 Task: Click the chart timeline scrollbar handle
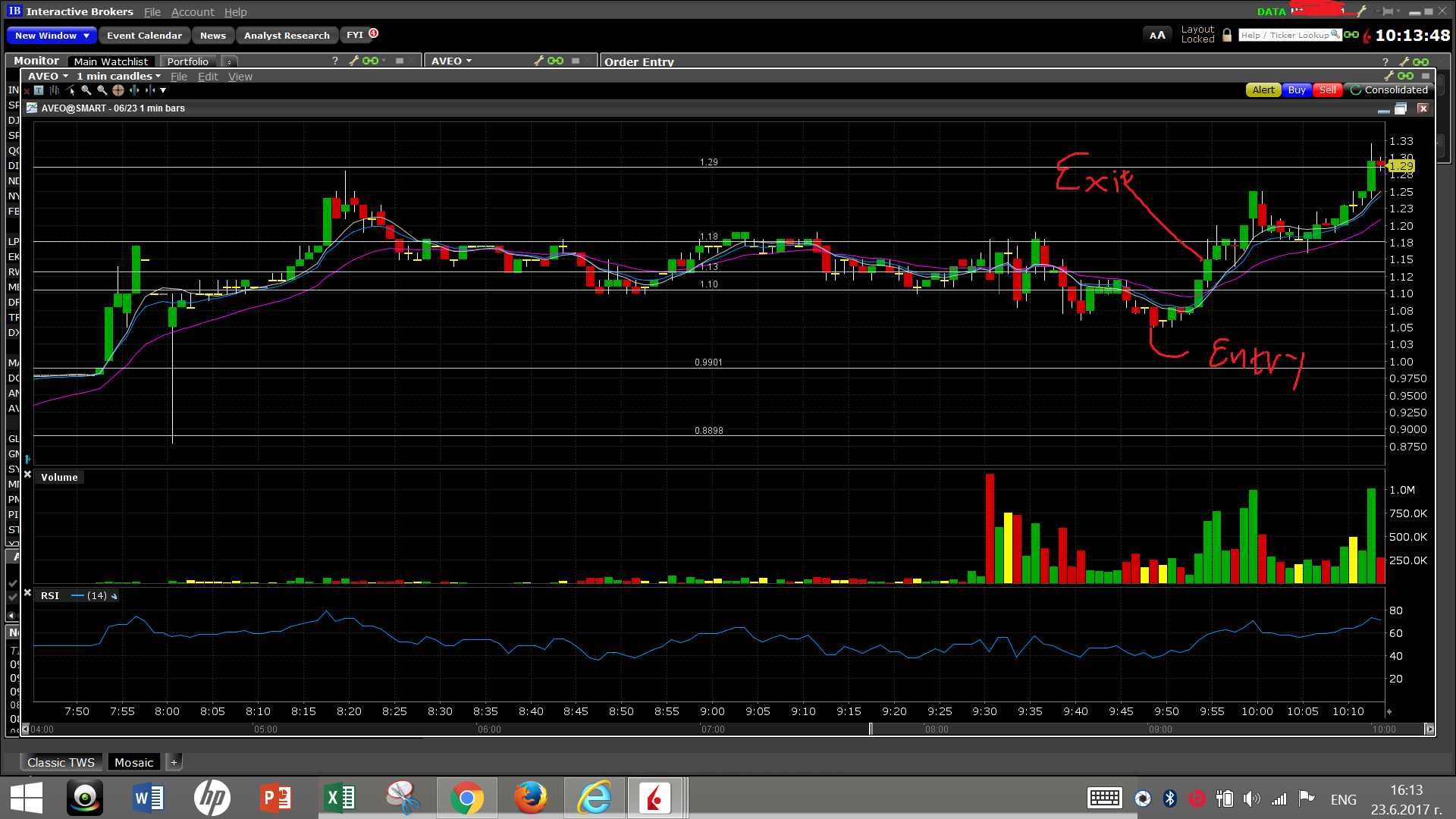[x=871, y=729]
